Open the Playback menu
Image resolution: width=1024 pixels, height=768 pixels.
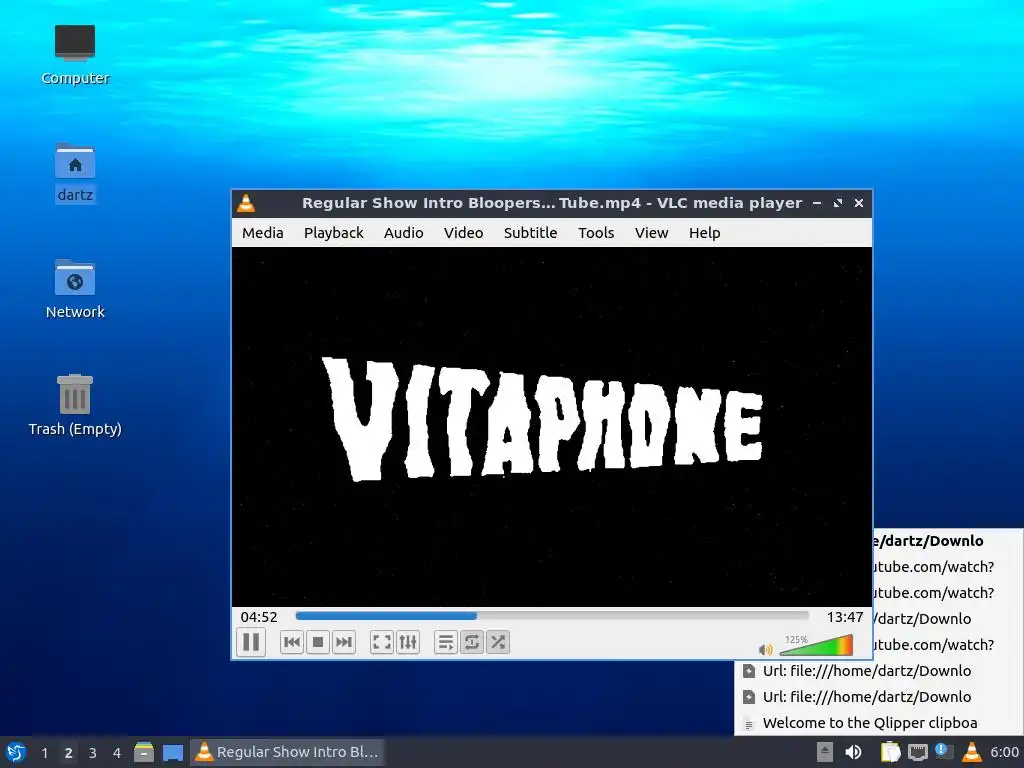coord(333,232)
